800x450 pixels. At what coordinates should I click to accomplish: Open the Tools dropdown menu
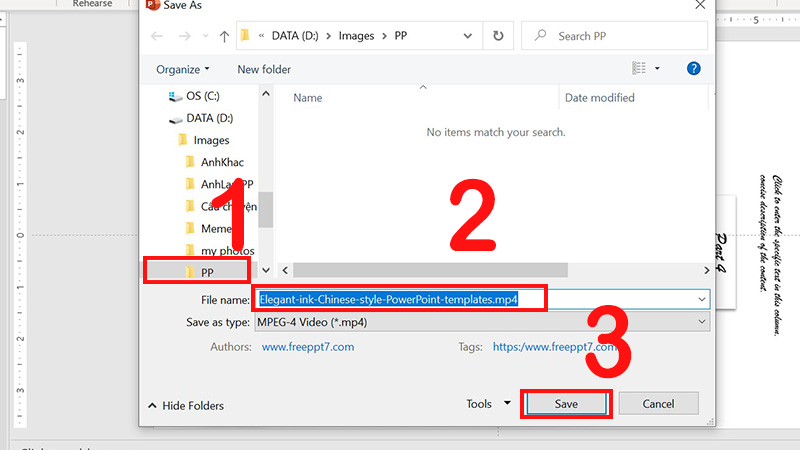tap(488, 404)
